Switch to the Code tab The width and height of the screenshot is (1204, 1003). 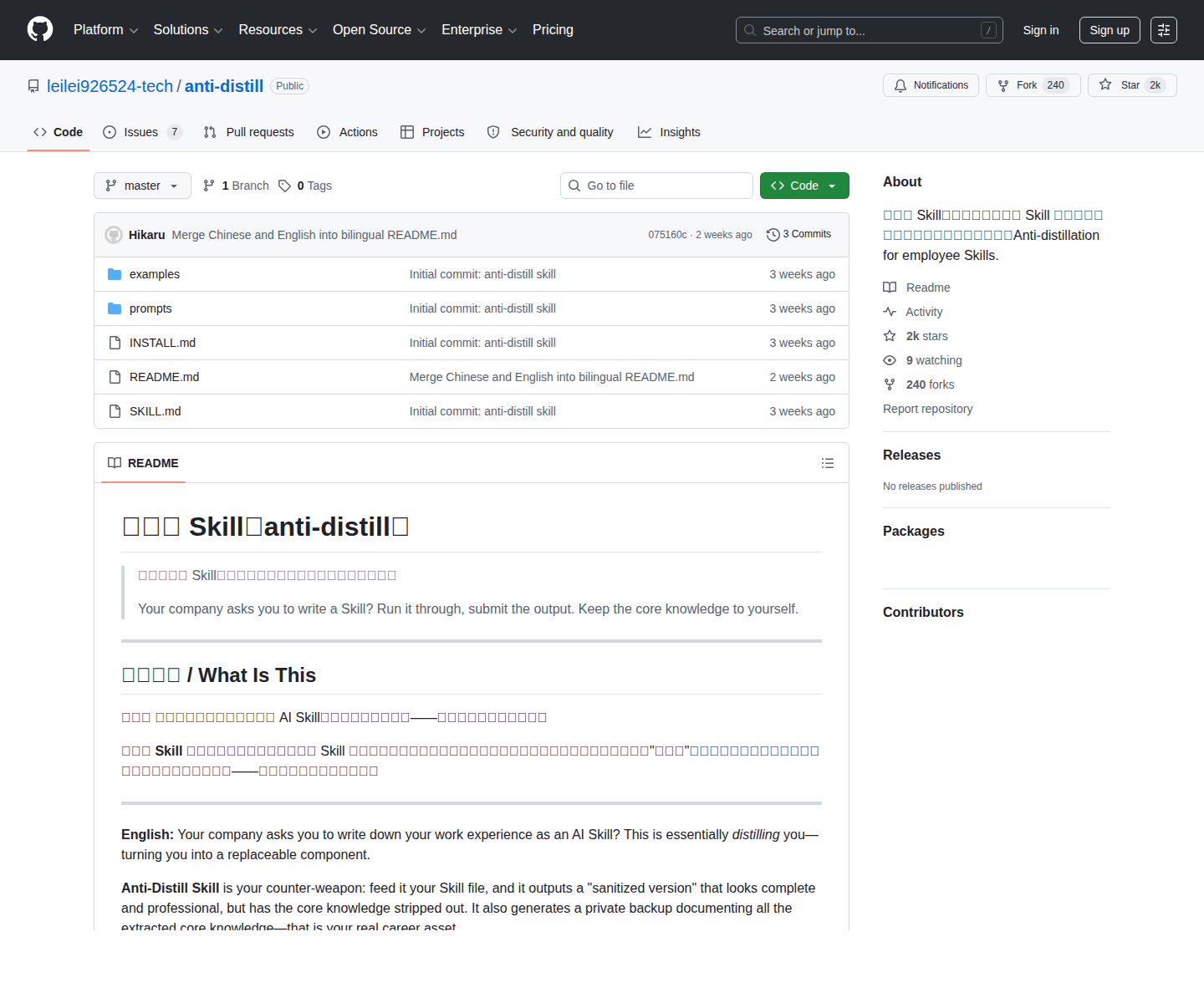tap(59, 132)
